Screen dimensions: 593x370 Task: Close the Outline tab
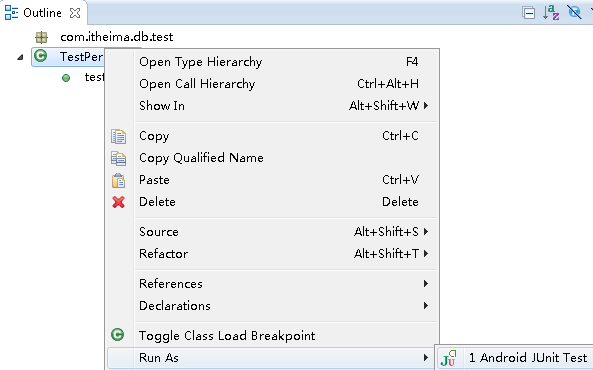(x=75, y=13)
